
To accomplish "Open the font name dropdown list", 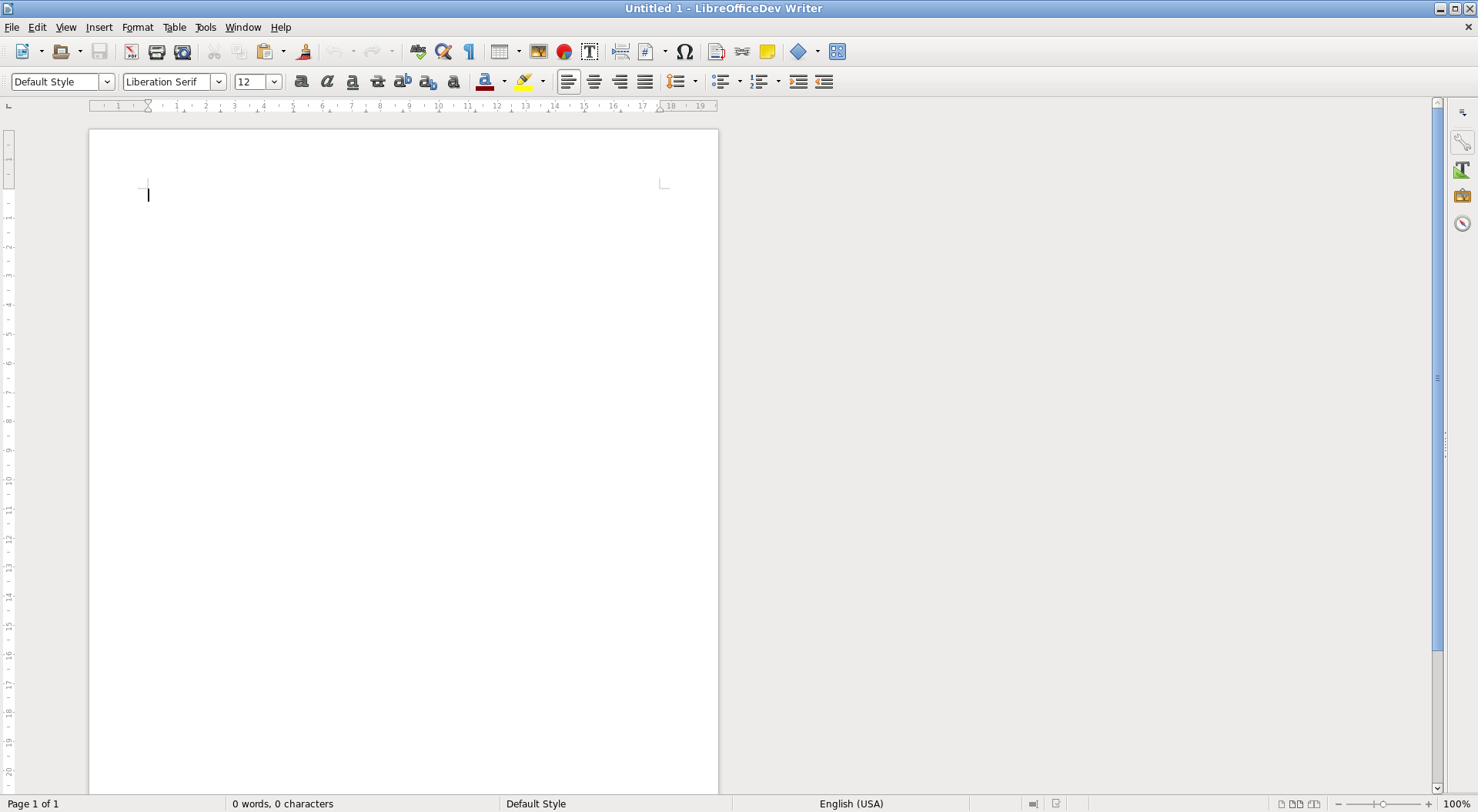I will click(219, 82).
